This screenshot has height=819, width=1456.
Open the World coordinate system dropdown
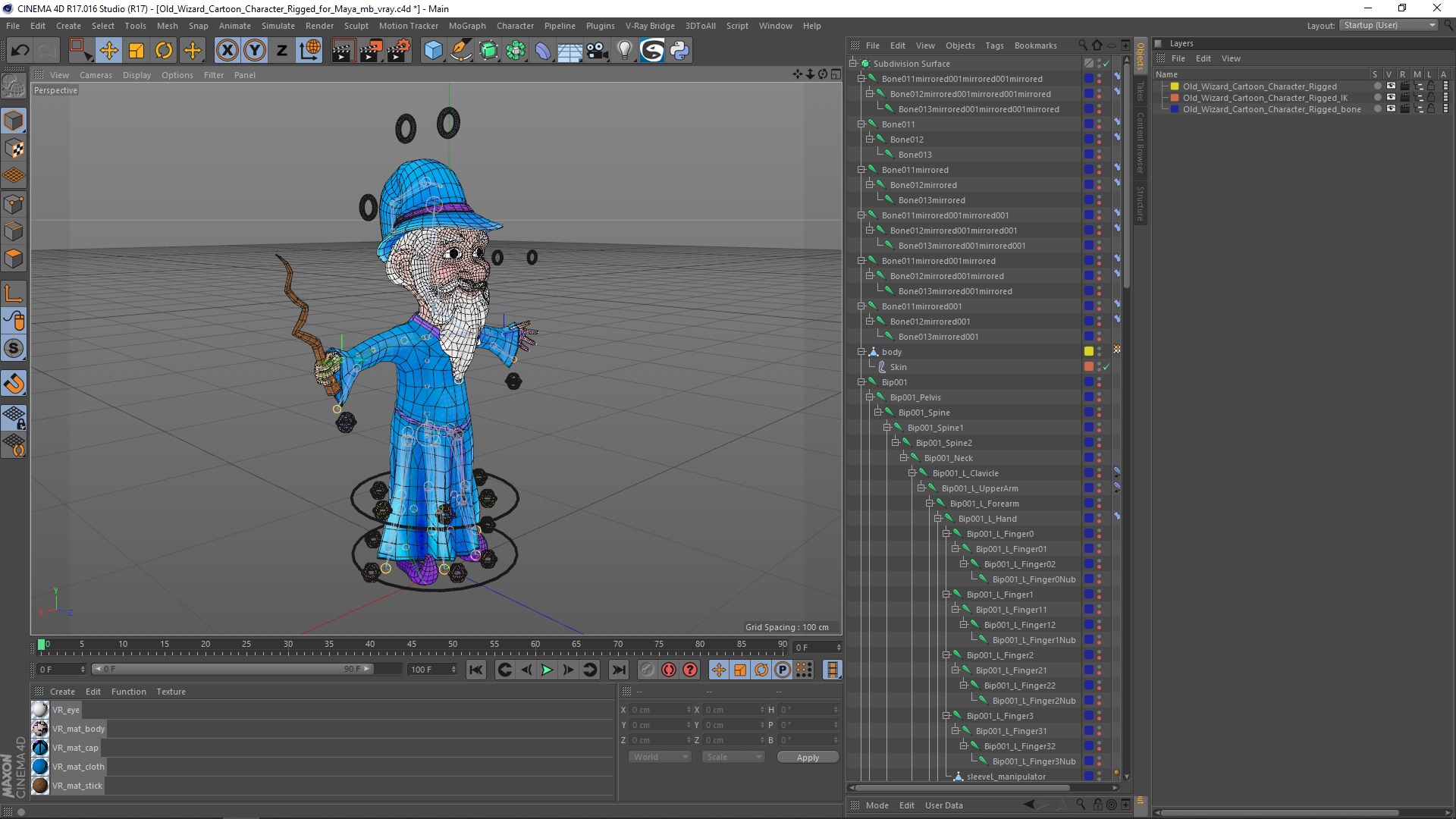click(659, 757)
